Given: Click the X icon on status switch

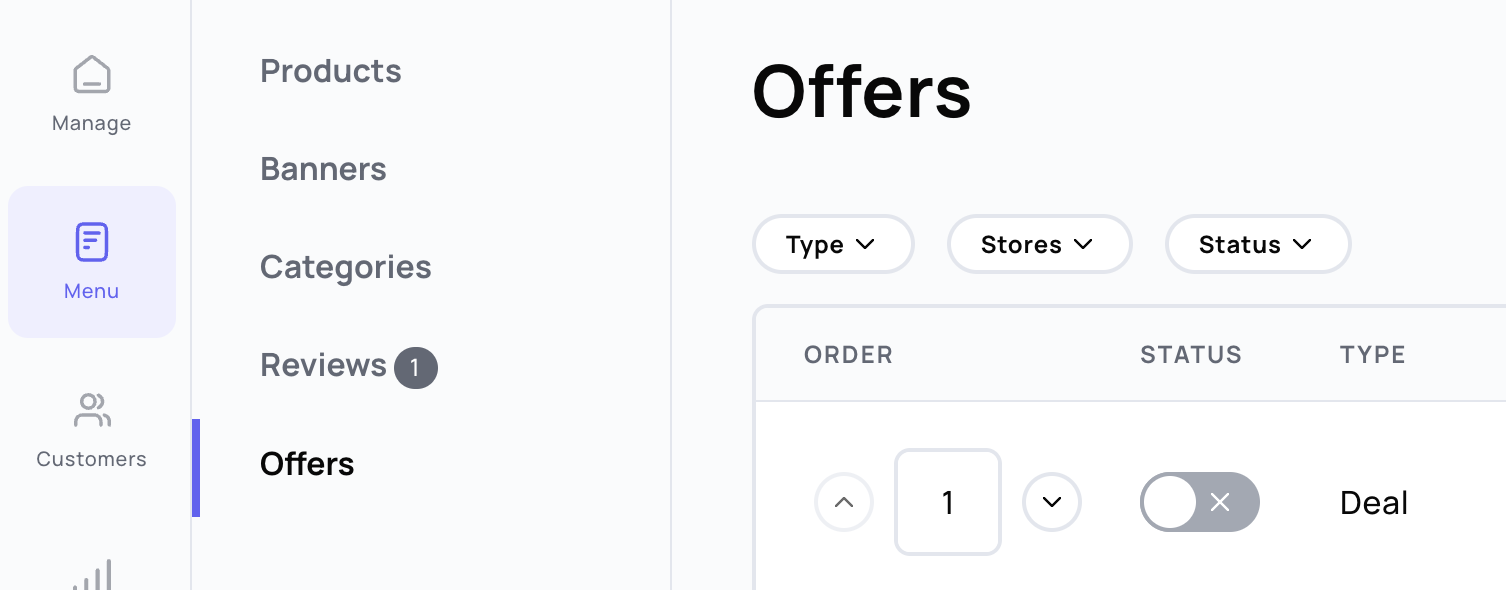Looking at the screenshot, I should [1220, 502].
